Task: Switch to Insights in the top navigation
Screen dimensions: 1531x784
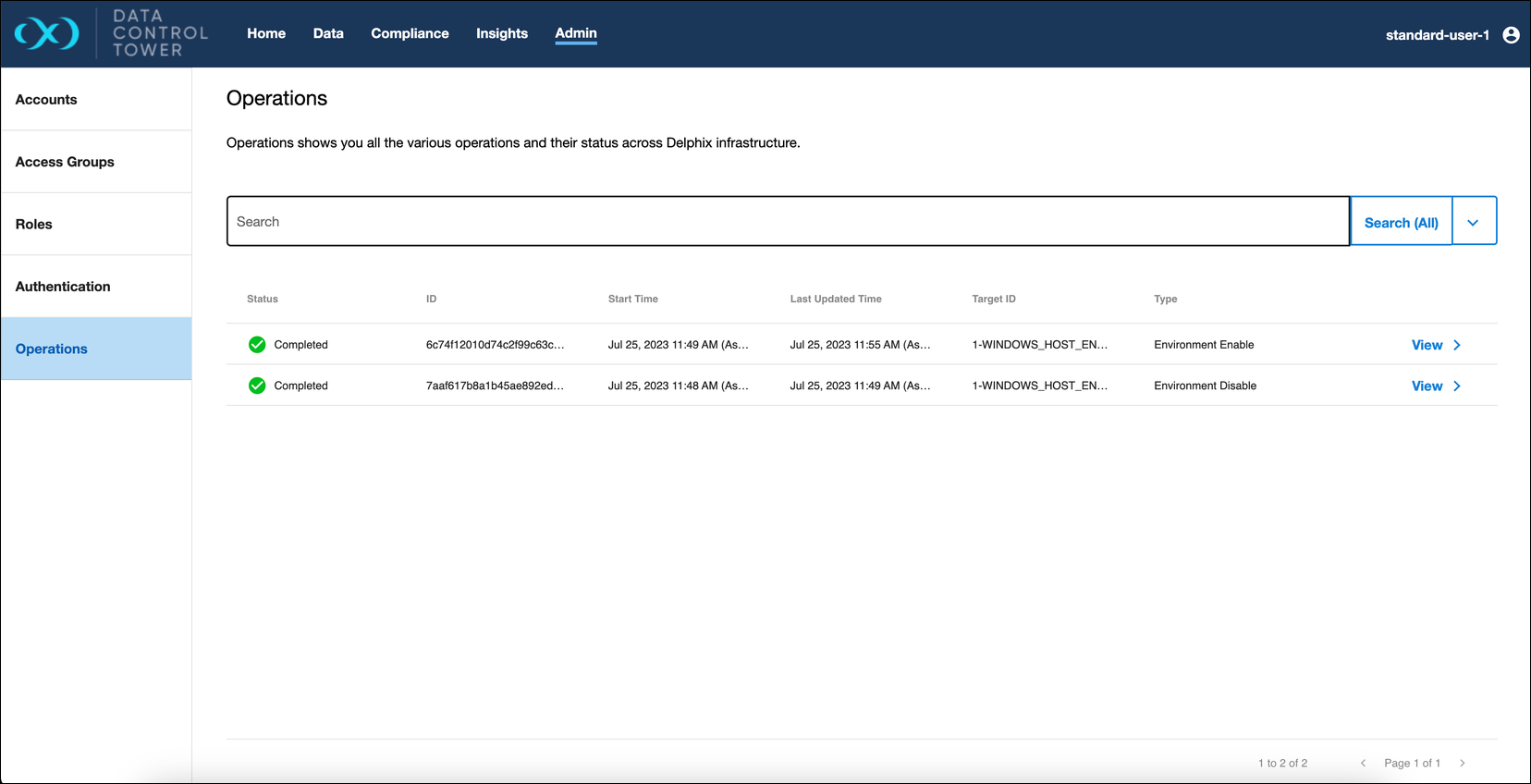Action: coord(502,33)
